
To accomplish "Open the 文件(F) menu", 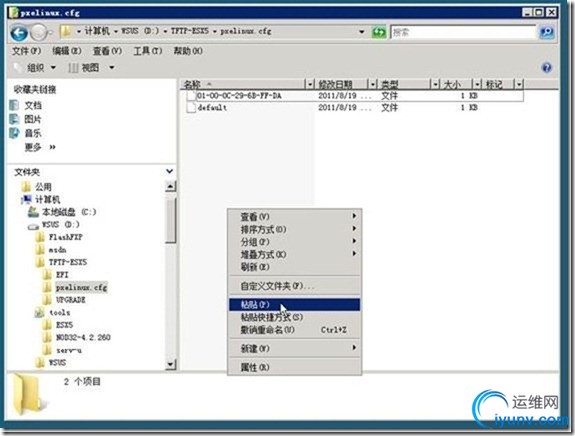I will tap(26, 51).
